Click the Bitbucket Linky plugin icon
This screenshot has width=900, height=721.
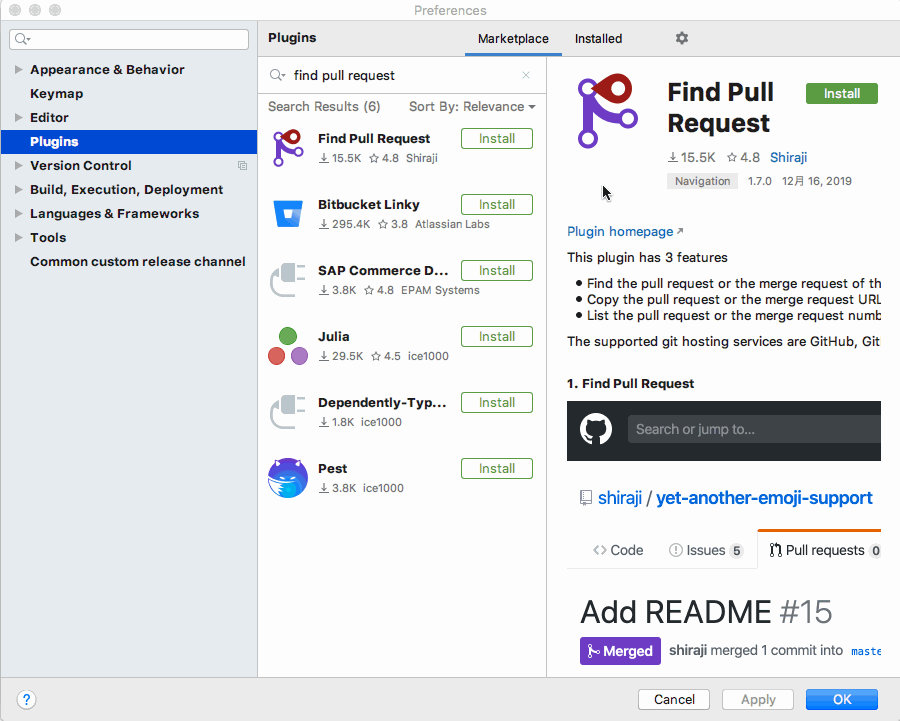(288, 214)
